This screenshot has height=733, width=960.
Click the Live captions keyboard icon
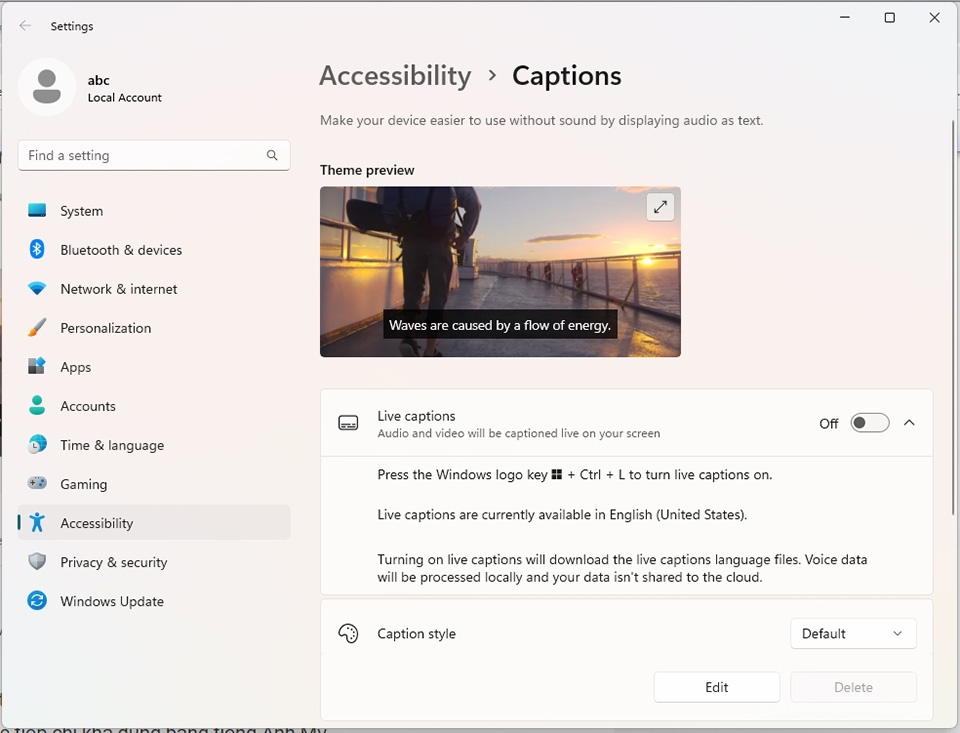pos(348,423)
